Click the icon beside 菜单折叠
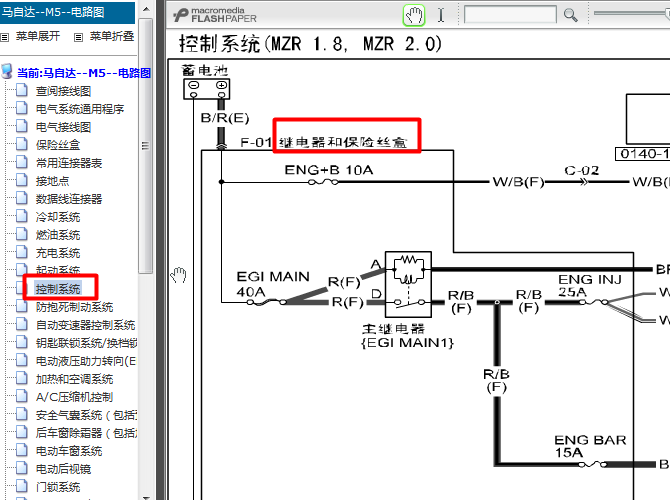 pos(78,38)
